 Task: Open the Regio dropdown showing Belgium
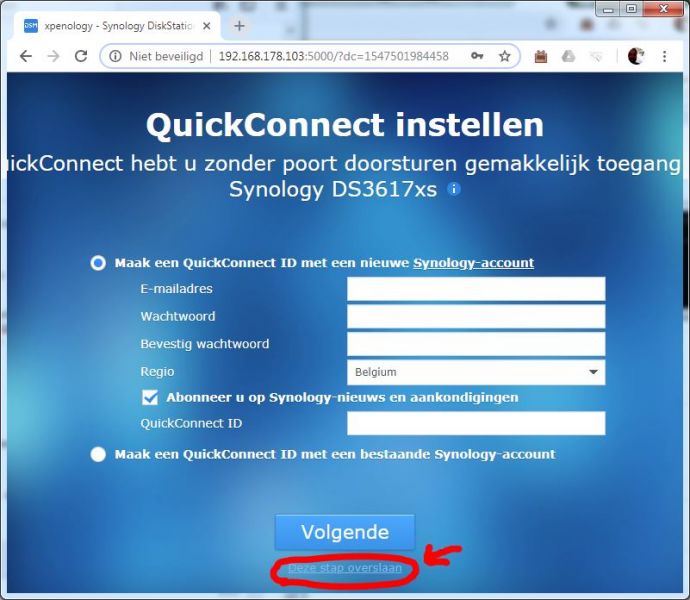click(x=476, y=372)
